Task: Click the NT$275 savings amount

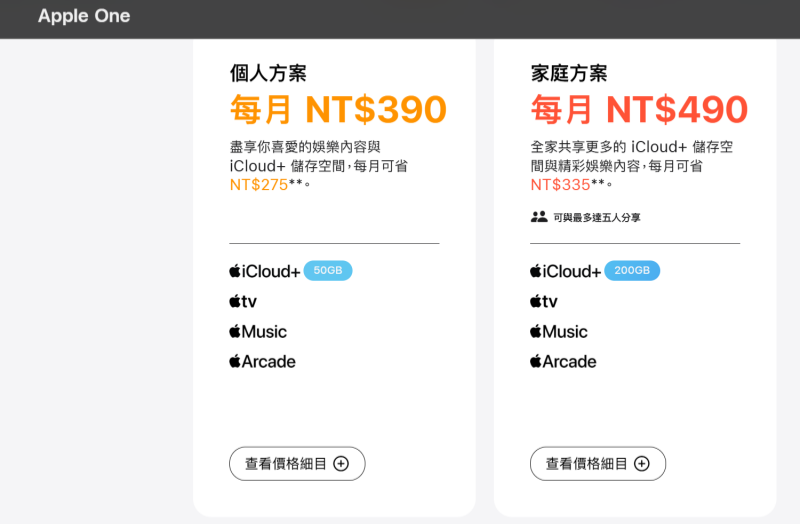Action: click(259, 185)
